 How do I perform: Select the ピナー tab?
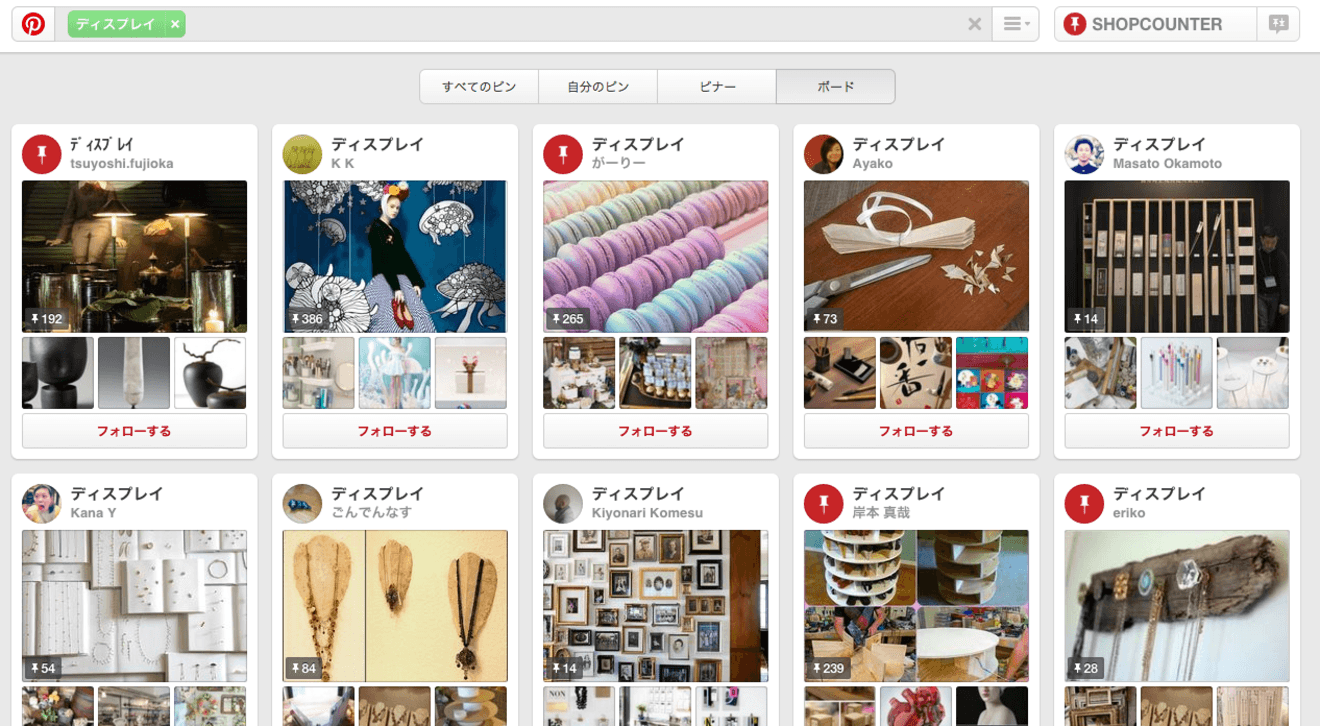(x=717, y=87)
